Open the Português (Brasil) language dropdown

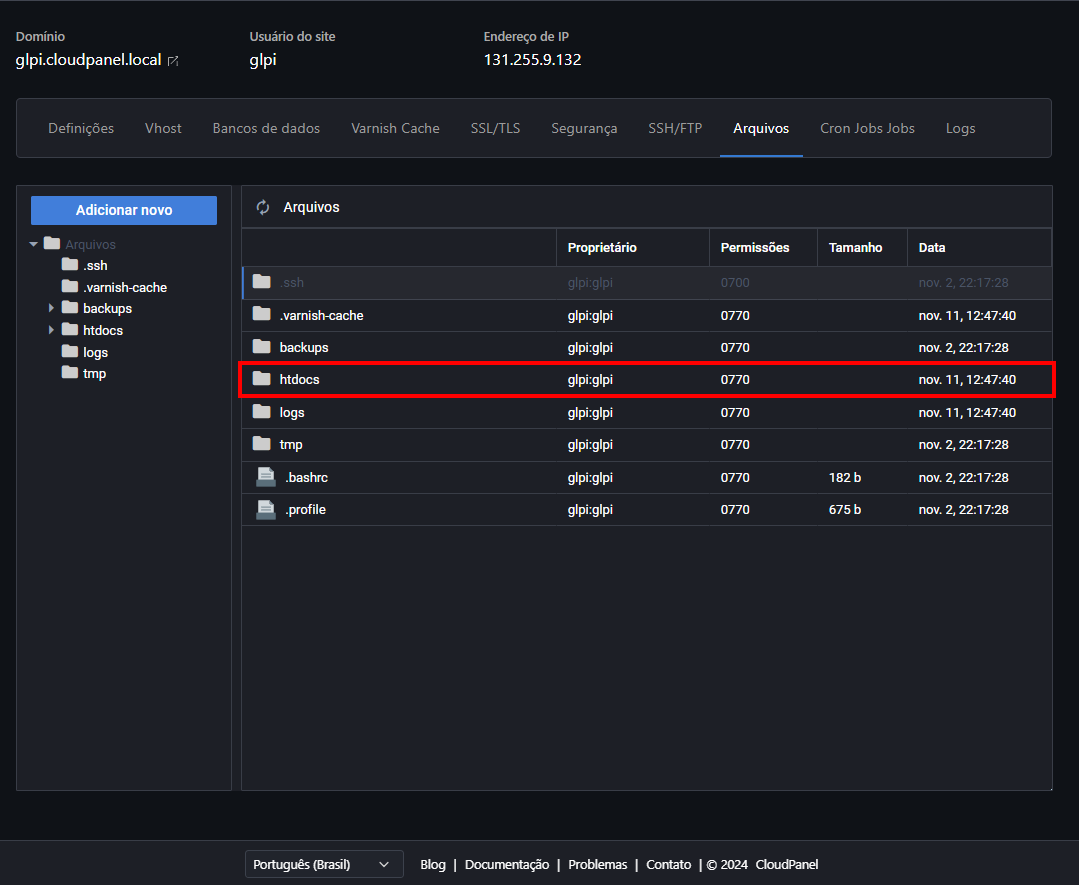click(x=323, y=864)
